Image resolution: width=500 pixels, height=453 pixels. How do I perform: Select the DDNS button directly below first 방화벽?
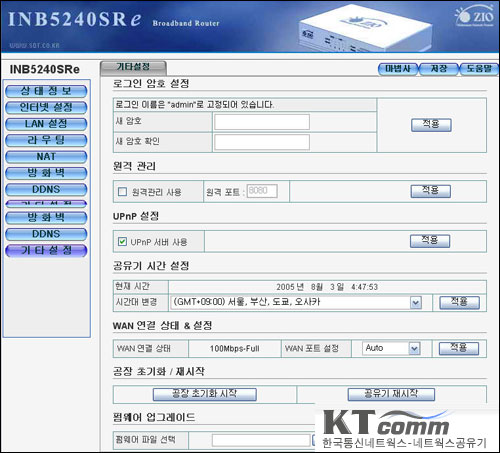46,189
